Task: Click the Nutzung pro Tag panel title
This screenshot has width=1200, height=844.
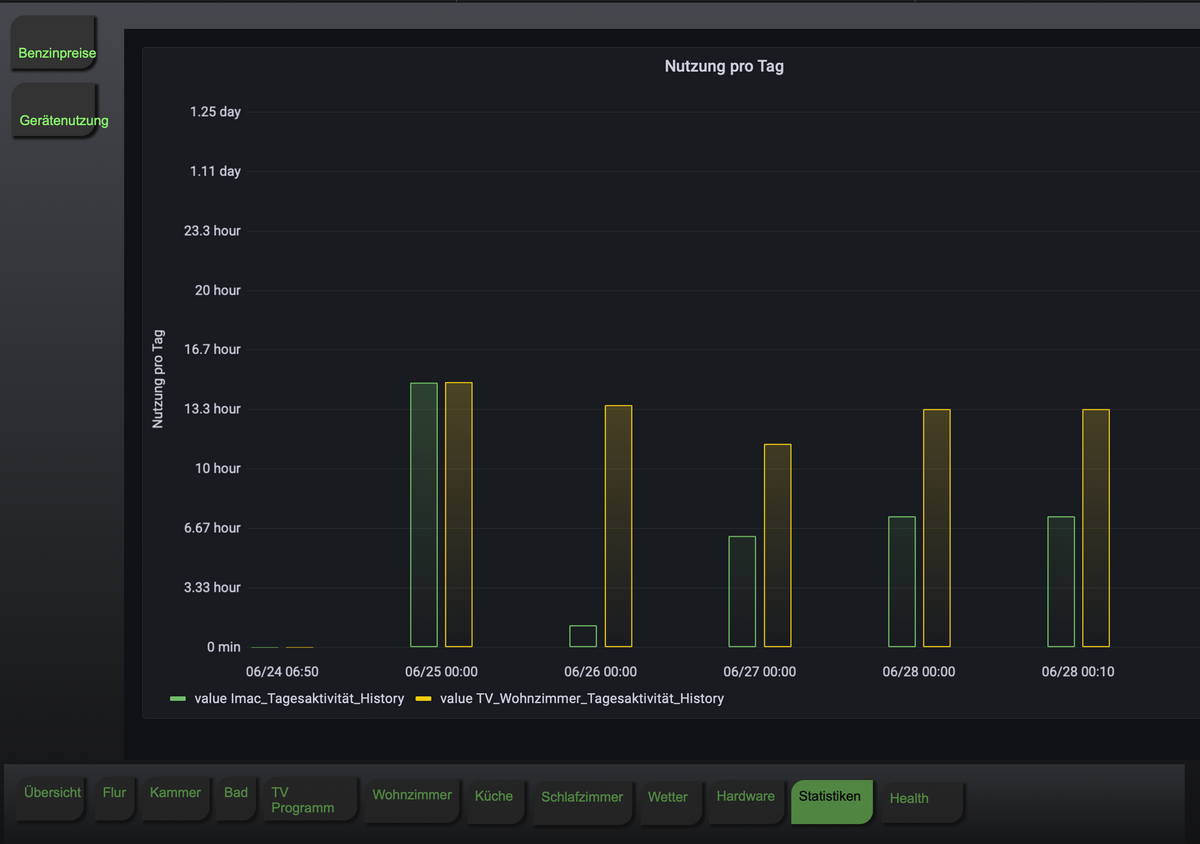Action: tap(724, 67)
